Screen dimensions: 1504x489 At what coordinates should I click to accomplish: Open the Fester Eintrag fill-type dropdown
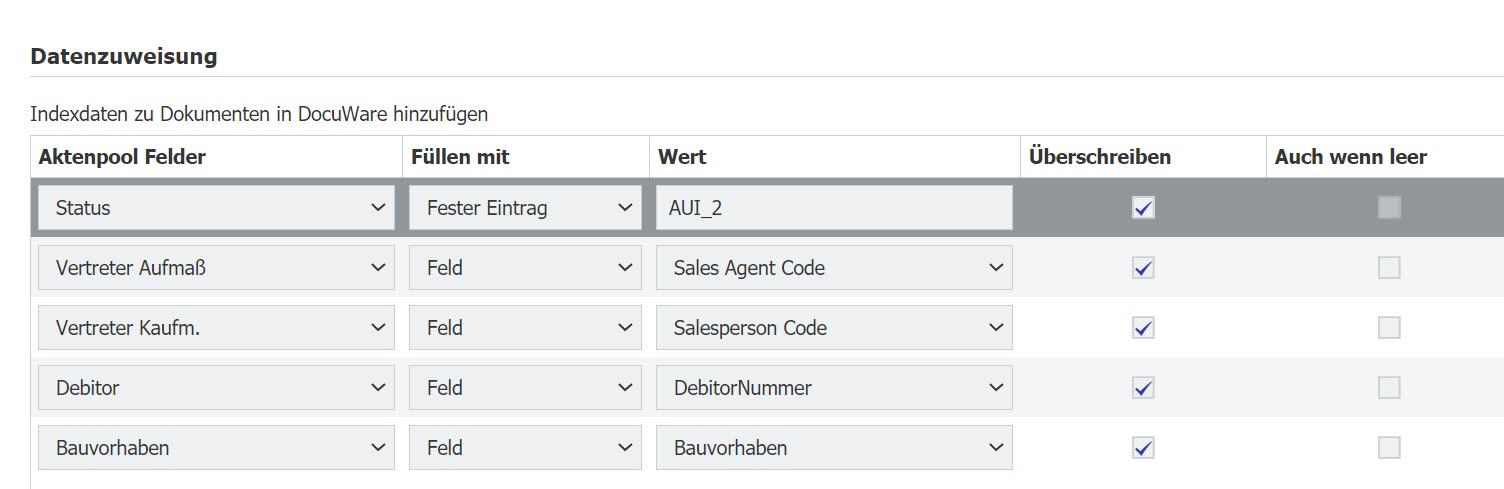525,208
